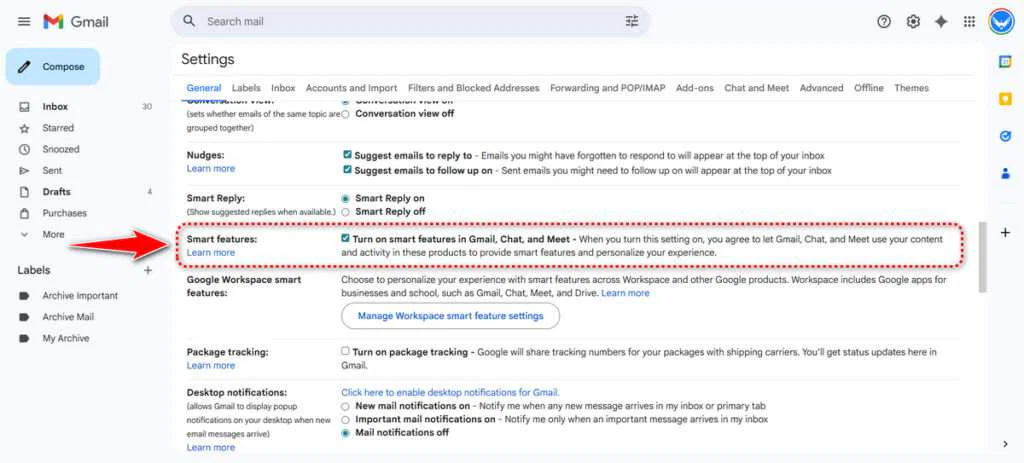Screen dimensions: 1024x463
Task: Switch to the Add-ons tab
Action: (695, 88)
